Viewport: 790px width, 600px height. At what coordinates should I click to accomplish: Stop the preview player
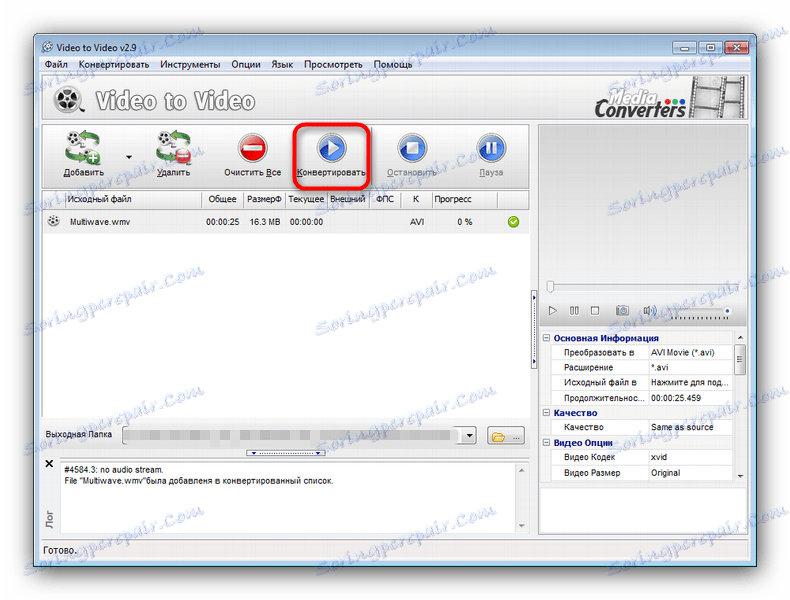coord(595,310)
